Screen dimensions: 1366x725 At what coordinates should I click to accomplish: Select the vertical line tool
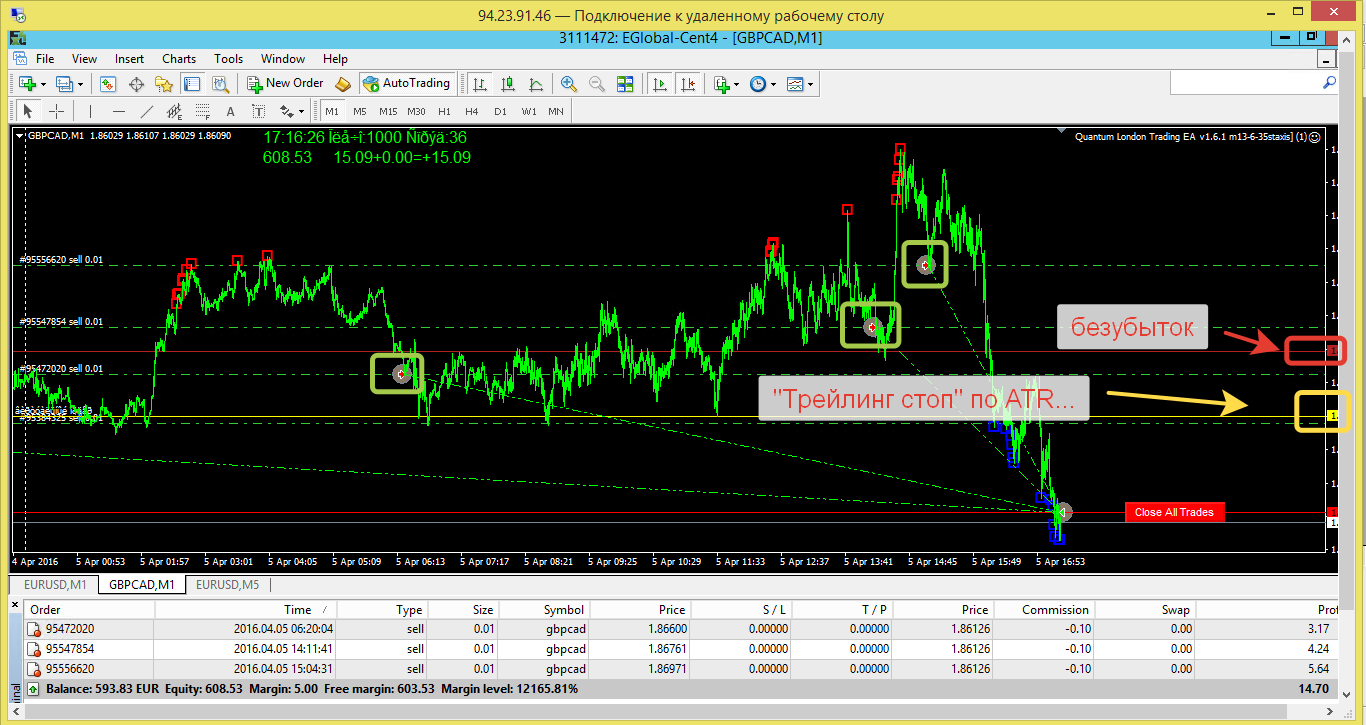pyautogui.click(x=90, y=111)
